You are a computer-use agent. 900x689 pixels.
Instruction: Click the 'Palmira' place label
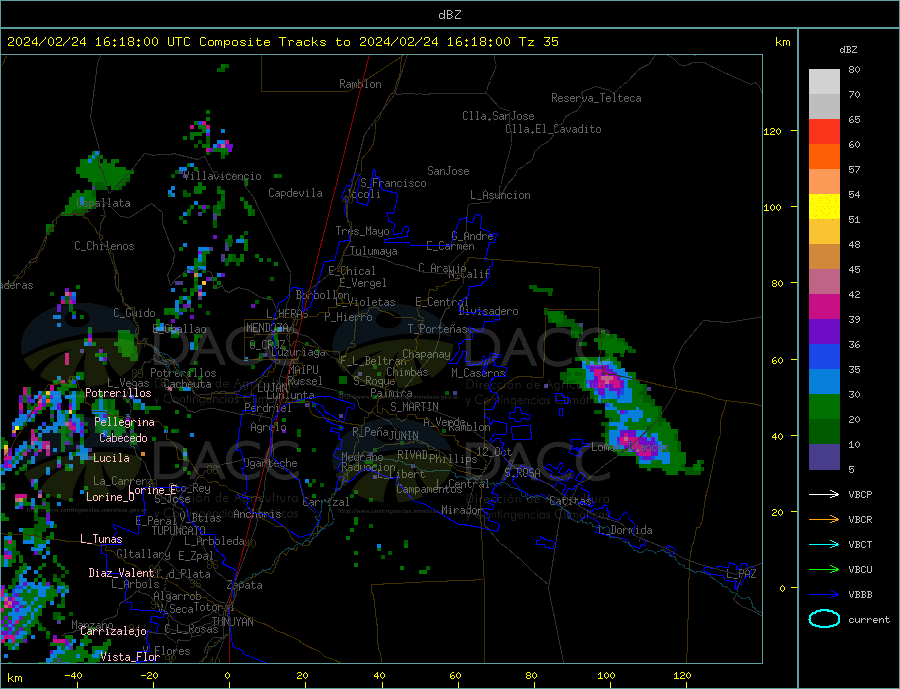pos(391,393)
